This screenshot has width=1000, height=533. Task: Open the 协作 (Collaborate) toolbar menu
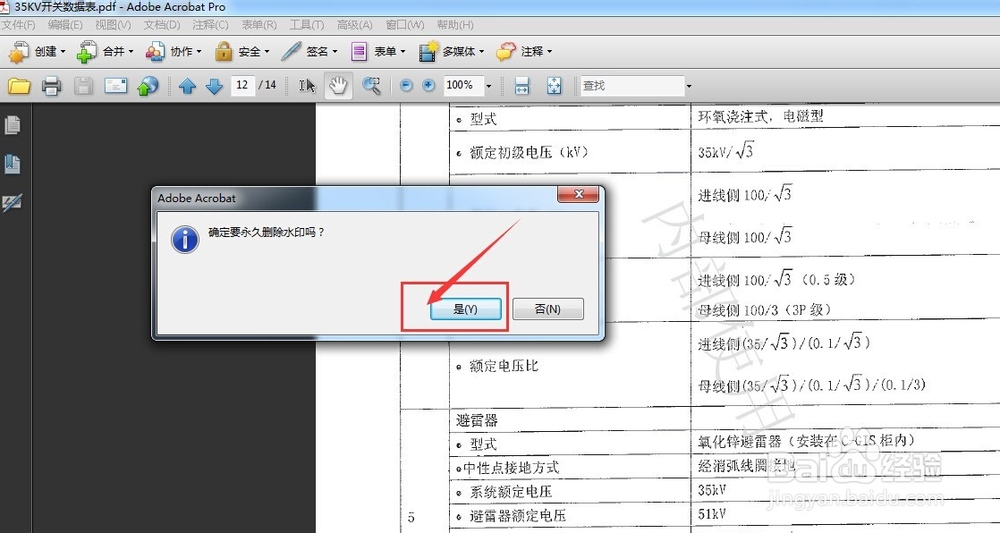tap(173, 52)
